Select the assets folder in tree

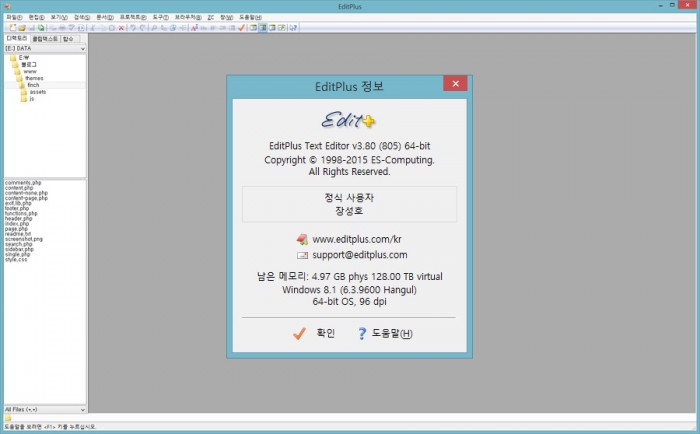click(38, 92)
